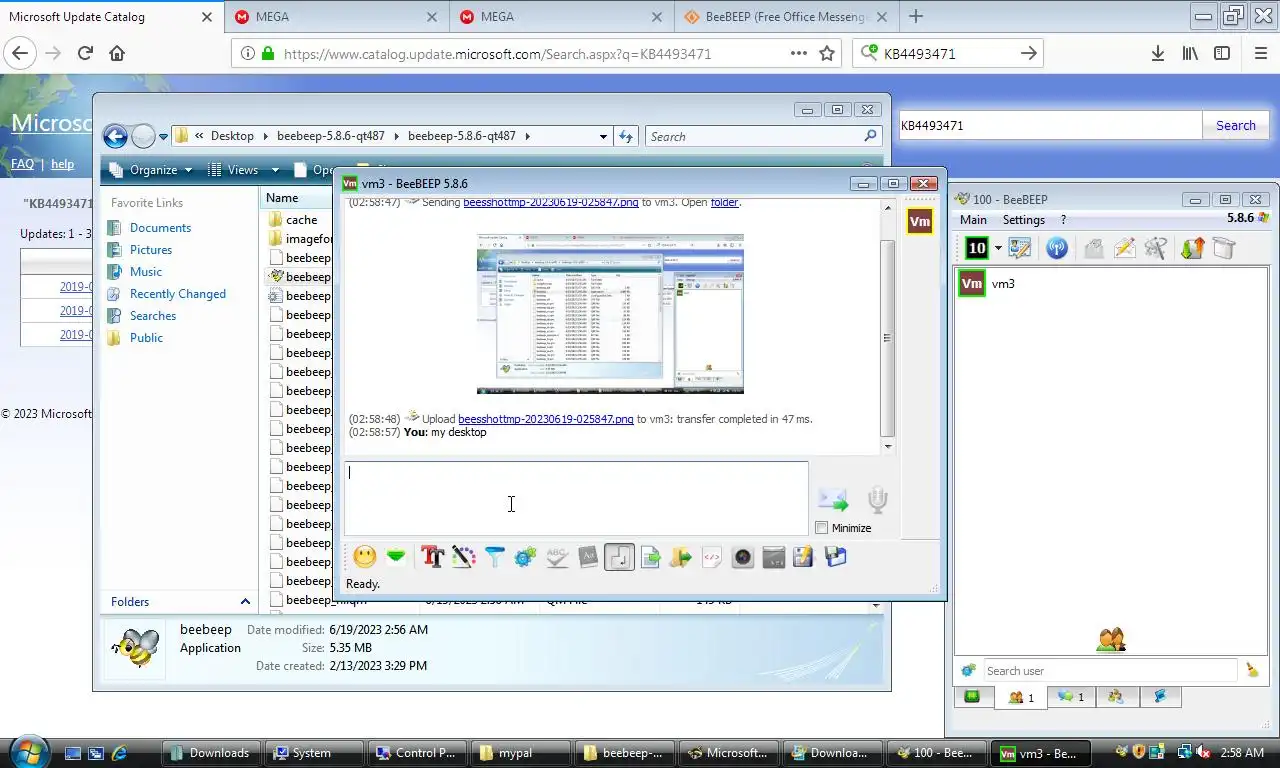The width and height of the screenshot is (1280, 768).
Task: Open the ? help menu in BeeBEEP
Action: pyautogui.click(x=1063, y=220)
